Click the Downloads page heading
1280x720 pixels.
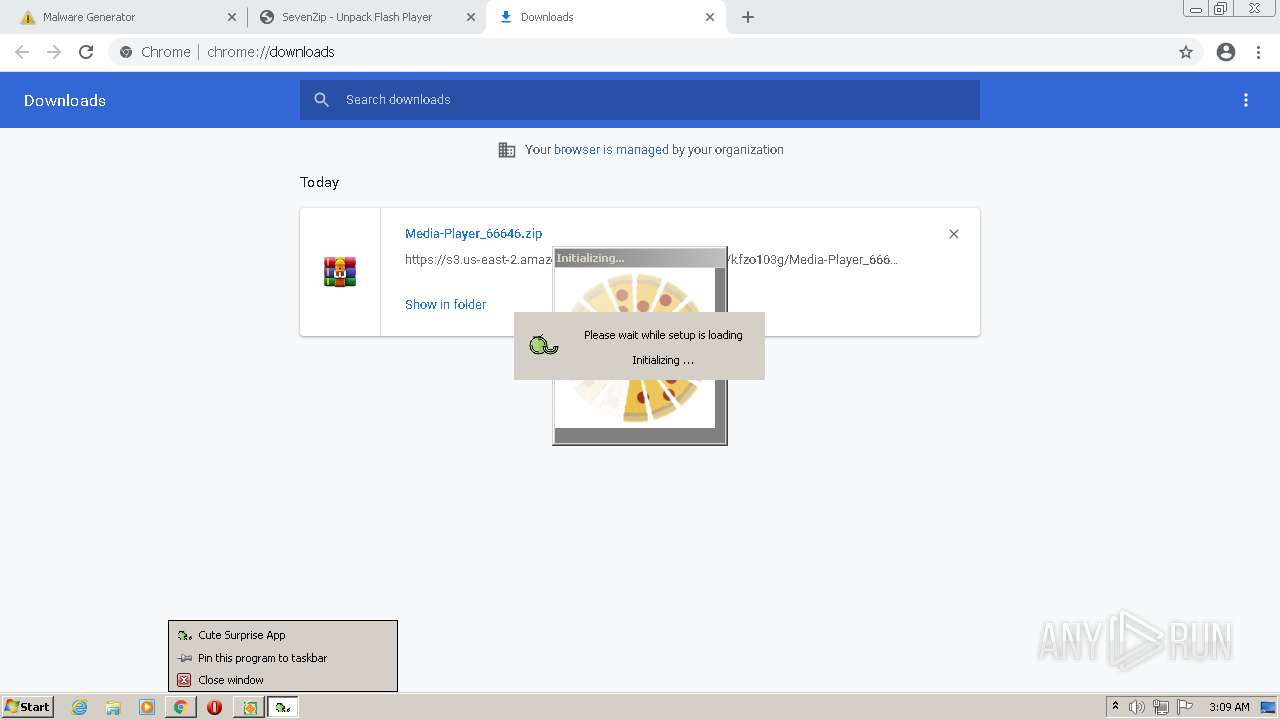click(65, 100)
